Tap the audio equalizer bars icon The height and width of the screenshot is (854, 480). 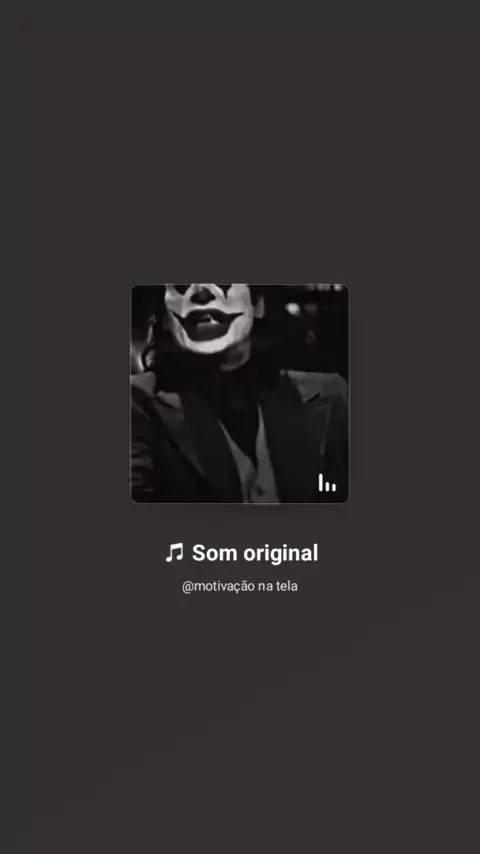click(327, 483)
